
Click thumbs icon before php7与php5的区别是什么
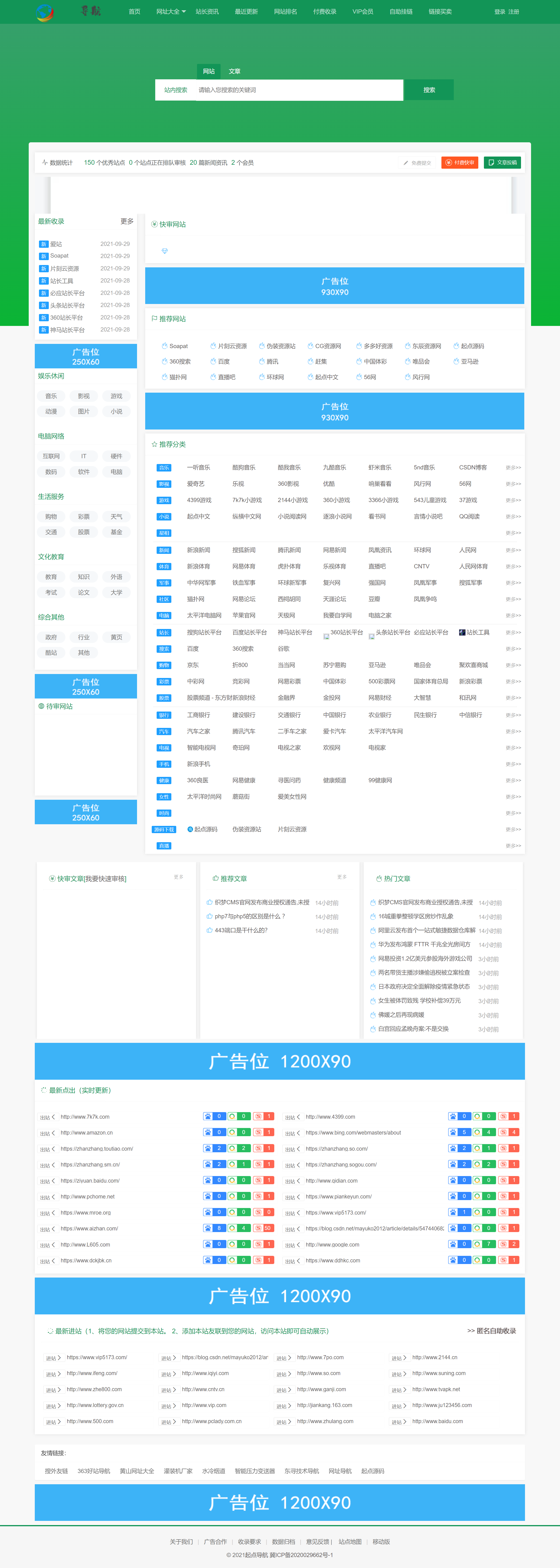click(210, 916)
